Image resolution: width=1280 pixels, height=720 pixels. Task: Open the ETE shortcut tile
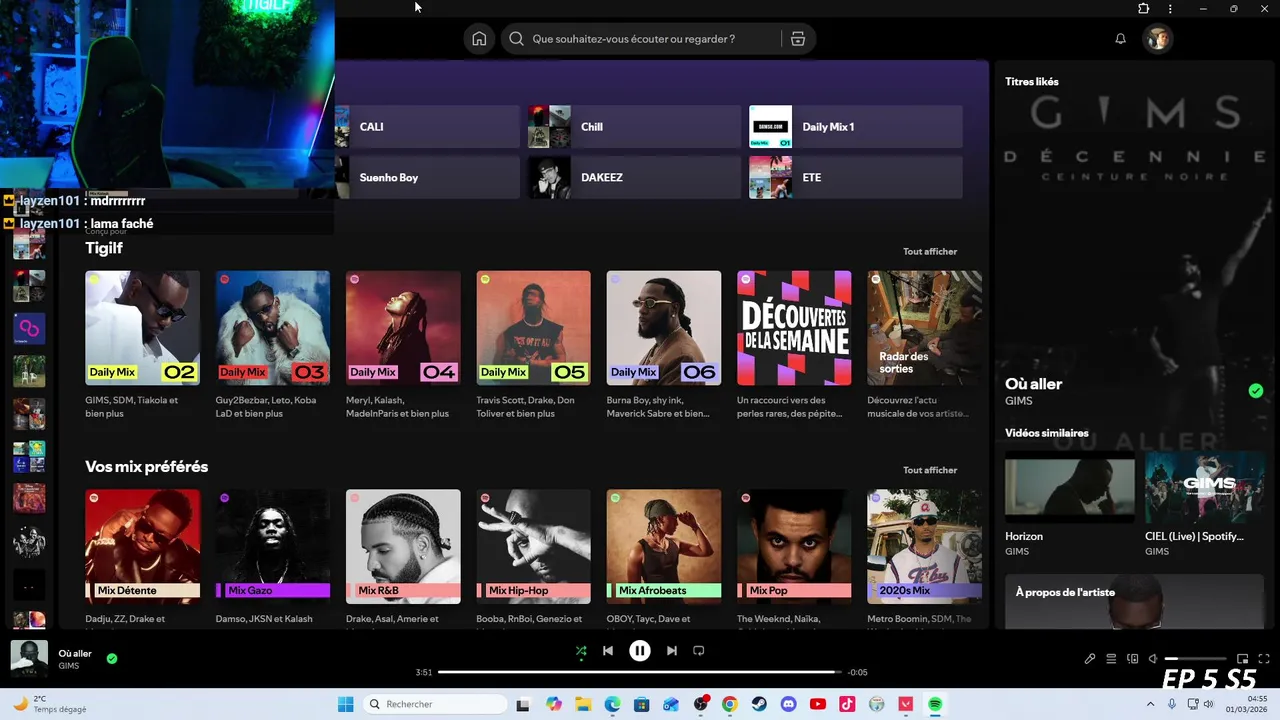click(x=856, y=177)
